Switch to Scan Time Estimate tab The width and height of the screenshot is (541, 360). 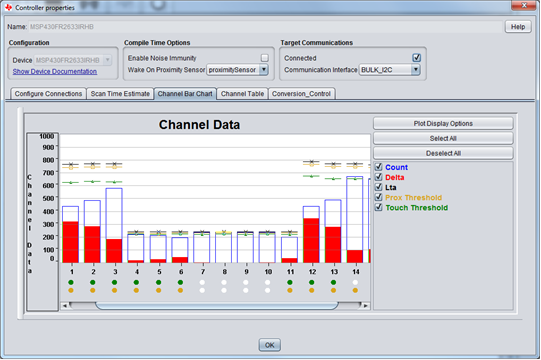120,94
